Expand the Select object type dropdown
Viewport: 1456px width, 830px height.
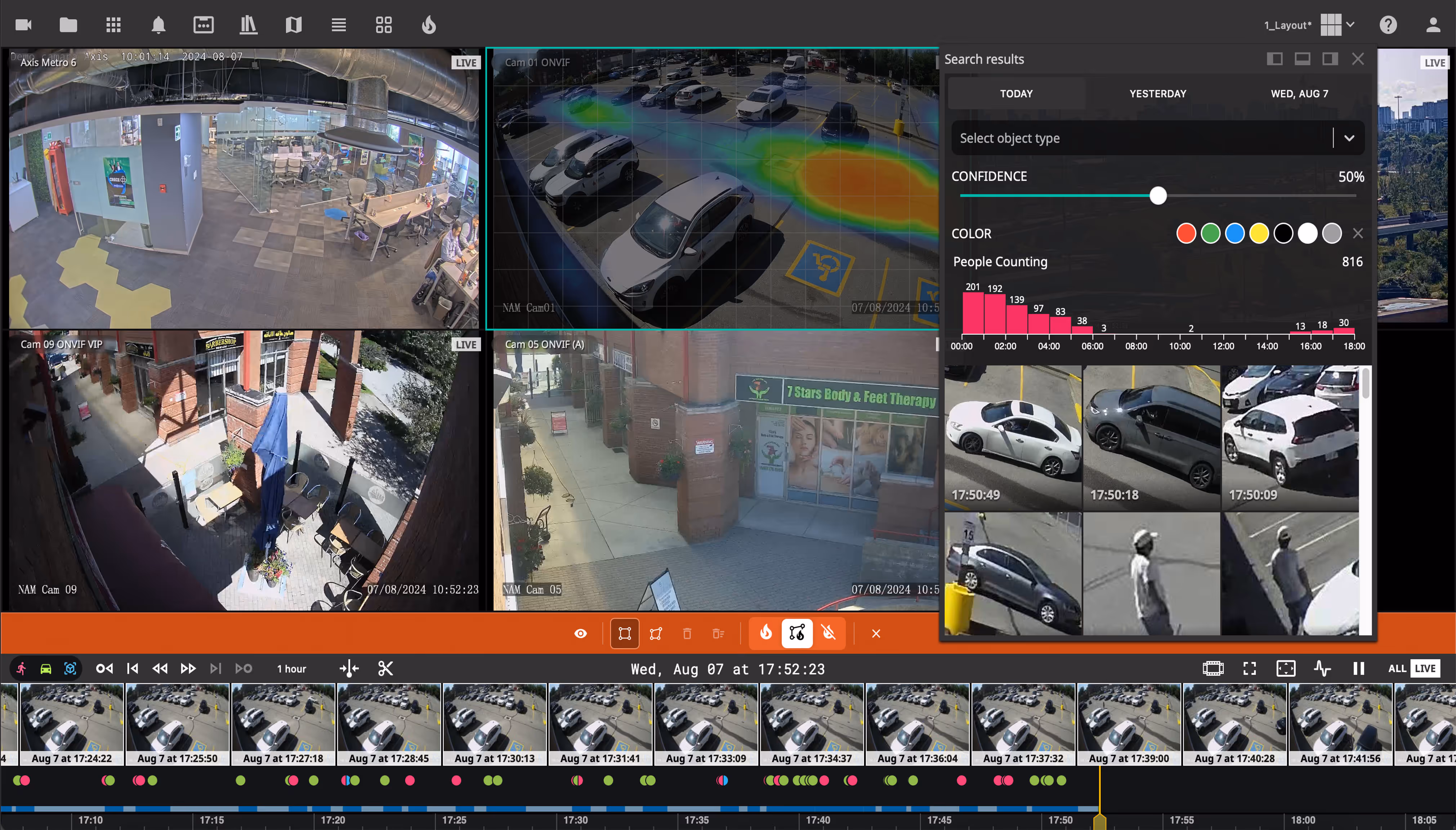(1349, 138)
